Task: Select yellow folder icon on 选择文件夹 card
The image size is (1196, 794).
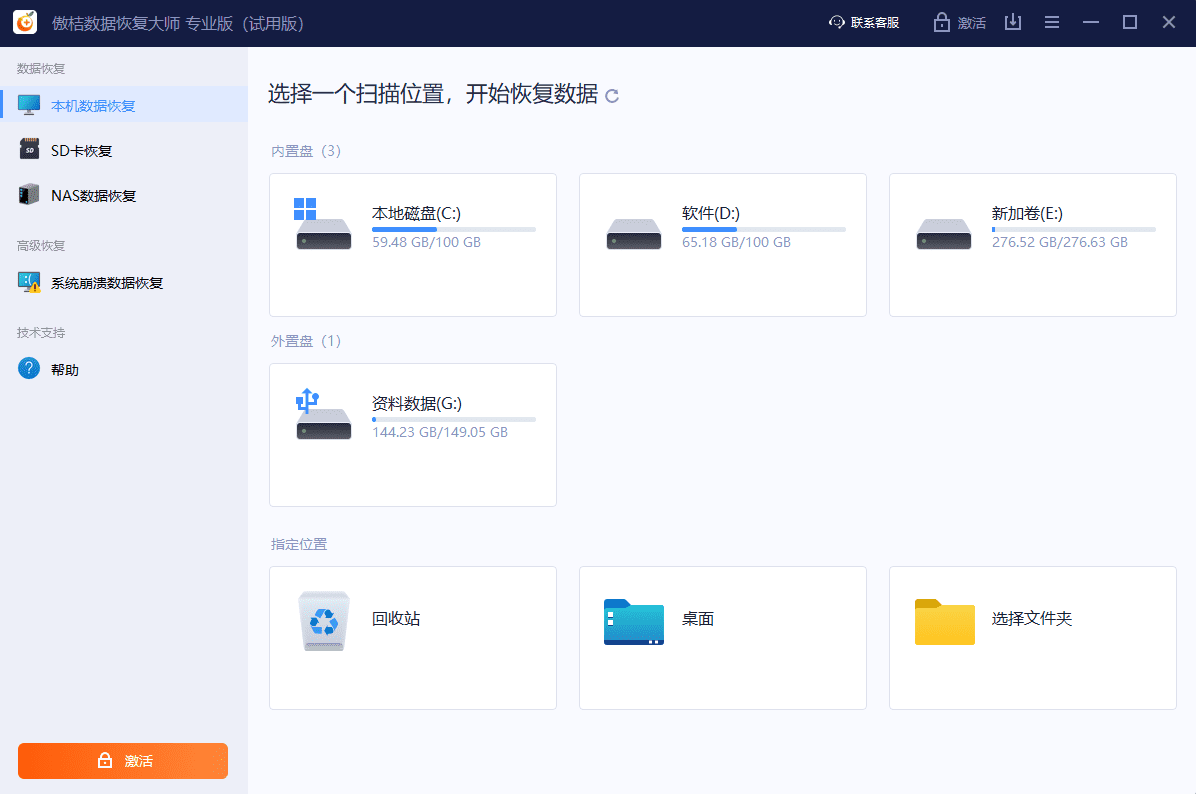Action: pyautogui.click(x=944, y=622)
